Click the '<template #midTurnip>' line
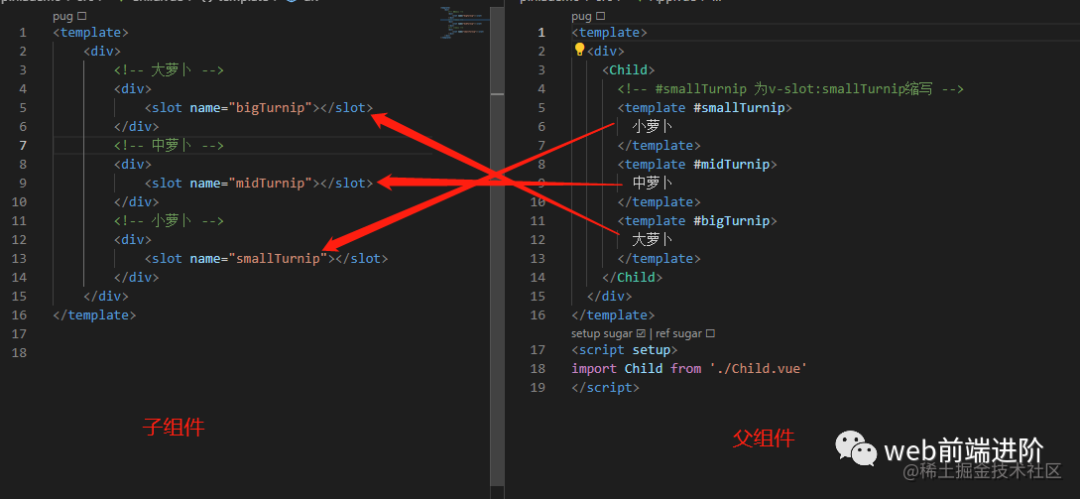1080x499 pixels. pos(697,164)
